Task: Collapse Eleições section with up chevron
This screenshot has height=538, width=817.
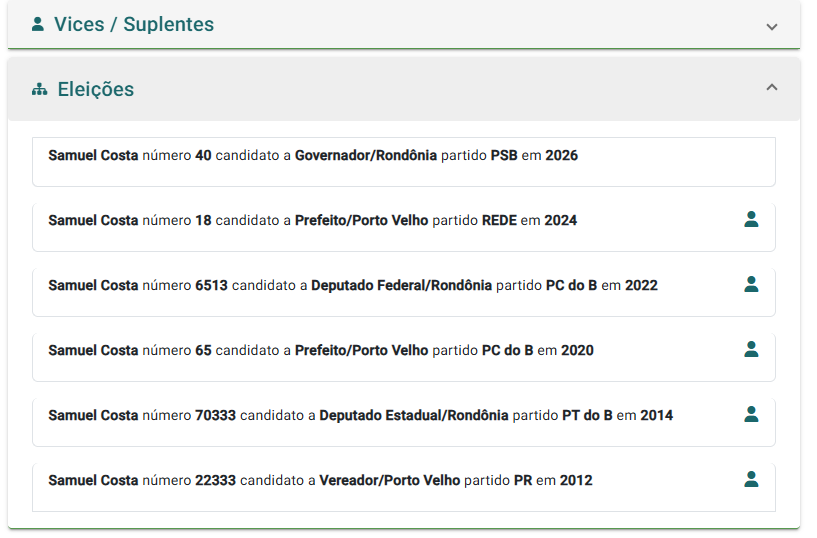Action: [772, 87]
